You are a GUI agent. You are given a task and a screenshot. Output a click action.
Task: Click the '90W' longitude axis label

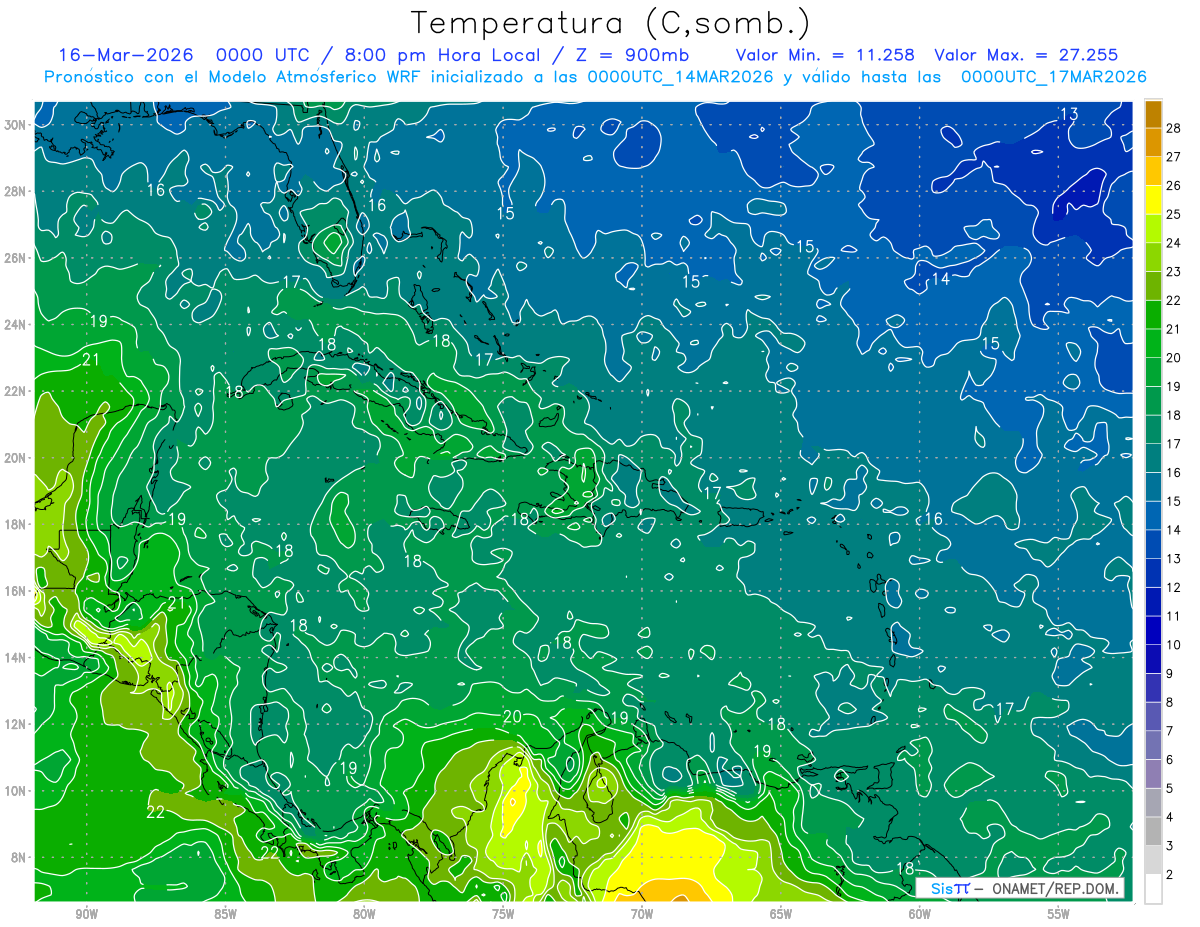pyautogui.click(x=86, y=914)
